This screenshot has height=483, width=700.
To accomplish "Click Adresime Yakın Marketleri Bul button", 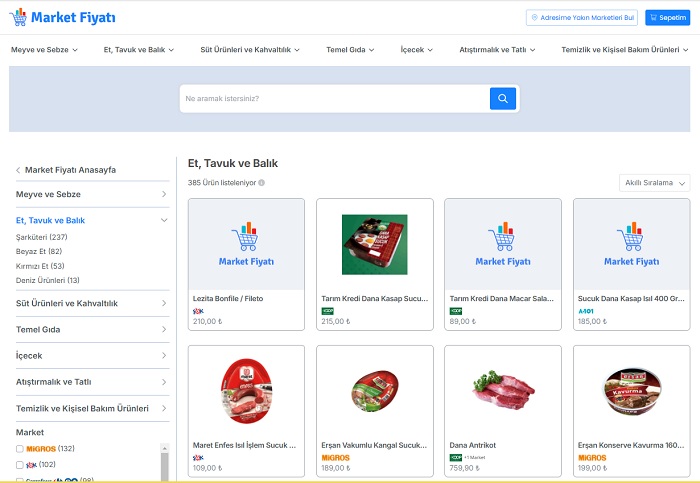I will pyautogui.click(x=582, y=17).
